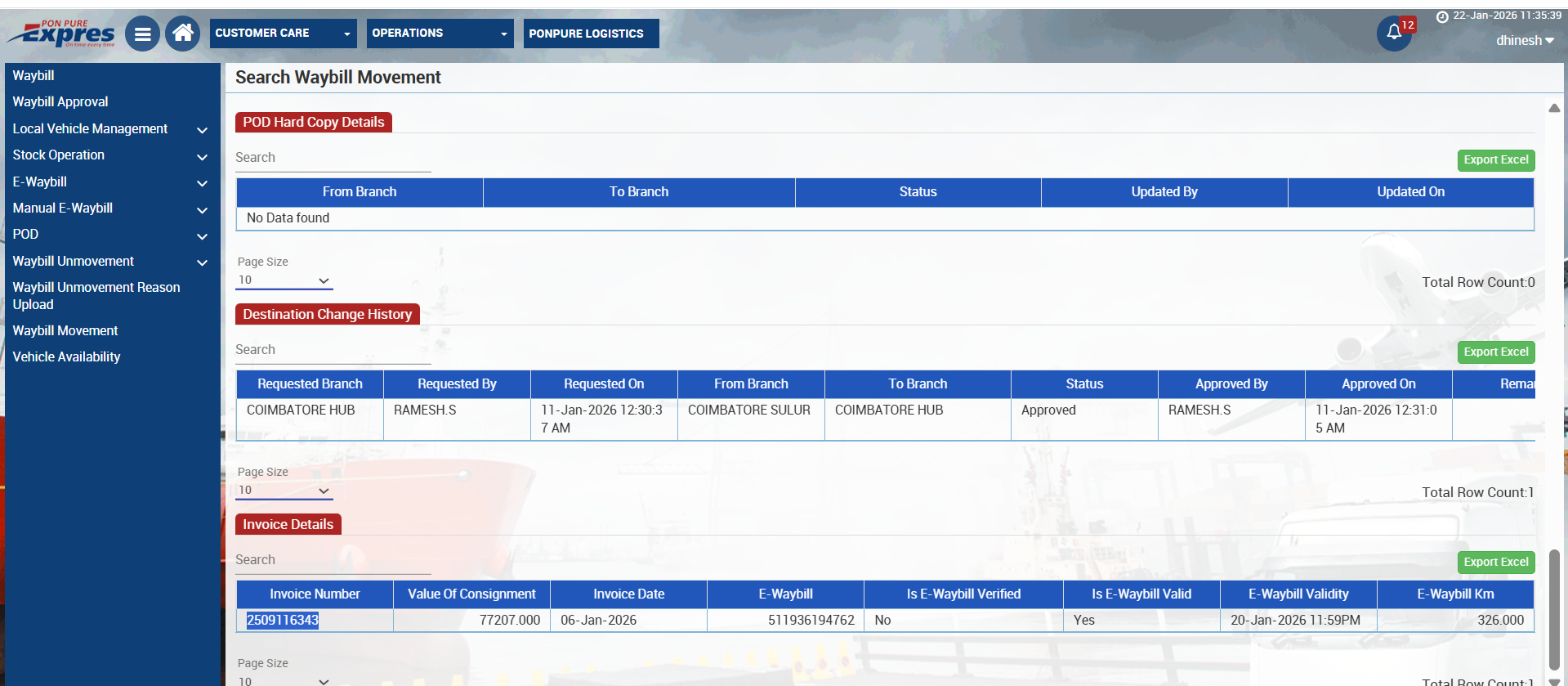The height and width of the screenshot is (686, 1568).
Task: Open notifications bell with 12 badge
Action: 1394,33
